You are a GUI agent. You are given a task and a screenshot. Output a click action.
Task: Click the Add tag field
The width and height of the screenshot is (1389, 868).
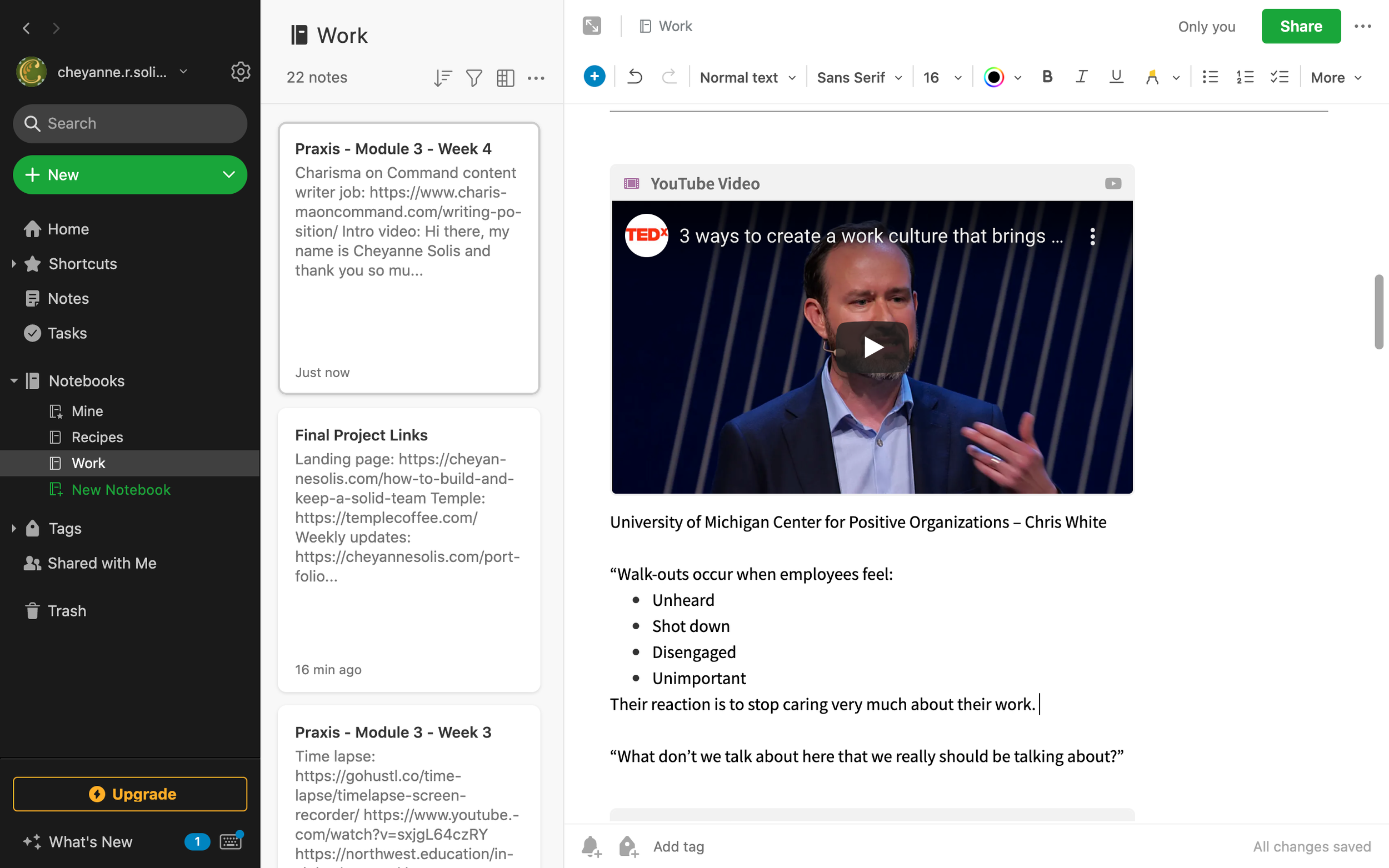pos(678,846)
